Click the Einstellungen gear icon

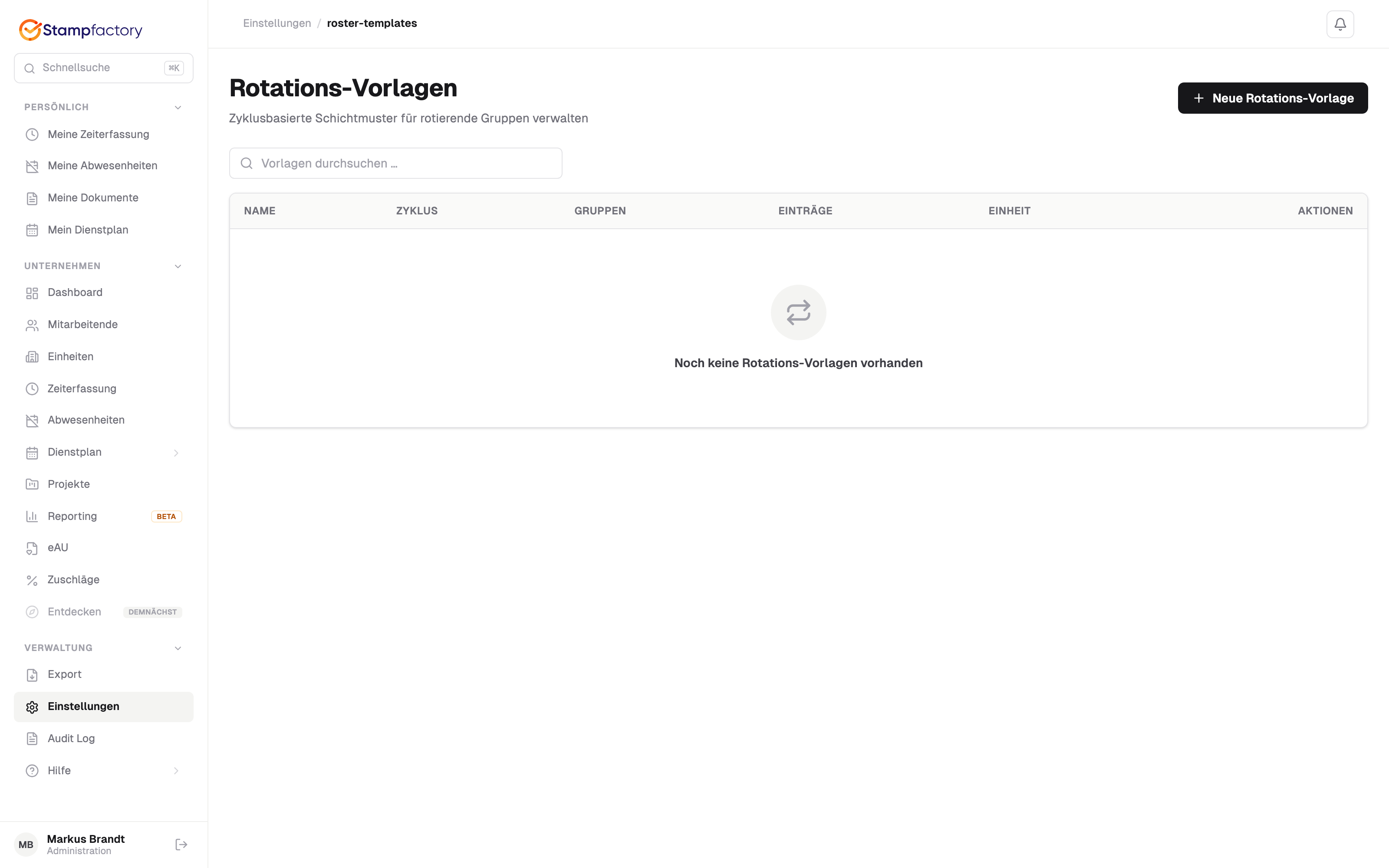[32, 707]
